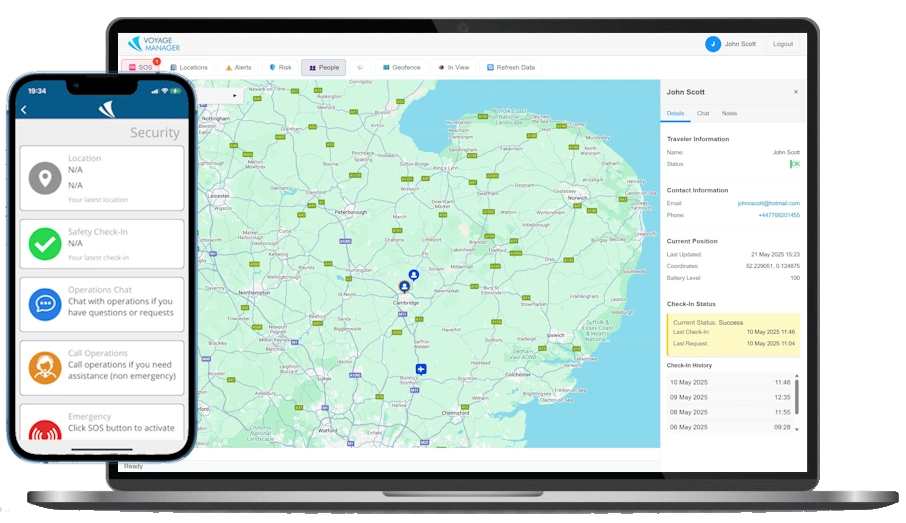Screen dimensions: 906x523
Task: Click Refresh Data button
Action: (510, 68)
